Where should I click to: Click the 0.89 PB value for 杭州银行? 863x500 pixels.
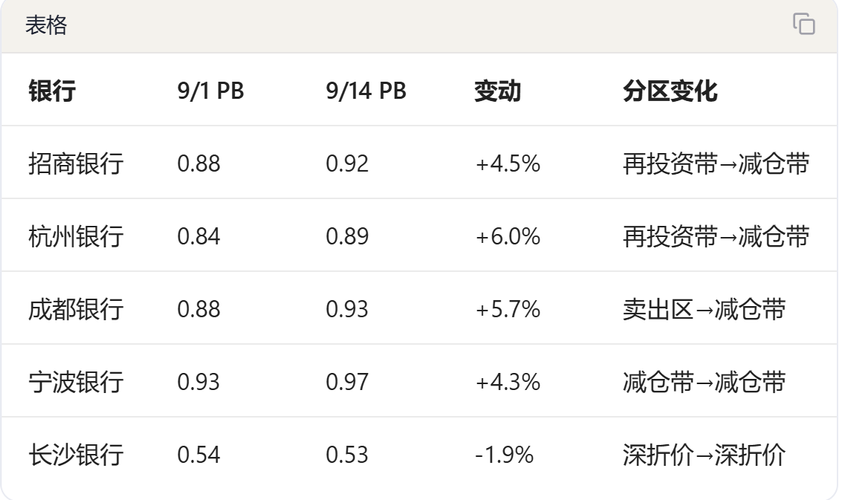[x=347, y=237]
